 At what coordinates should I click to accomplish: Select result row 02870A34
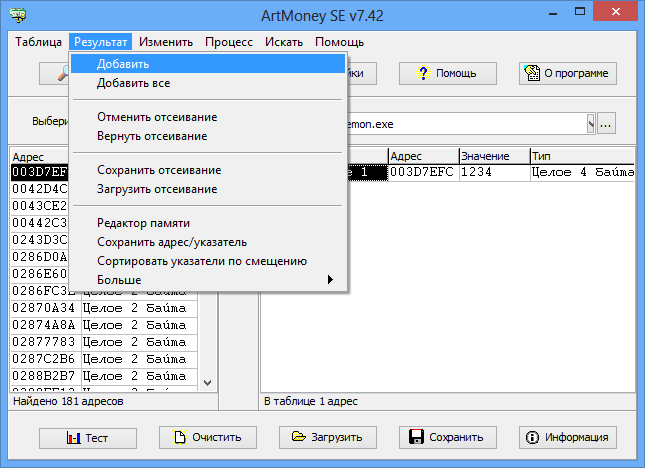[104, 308]
